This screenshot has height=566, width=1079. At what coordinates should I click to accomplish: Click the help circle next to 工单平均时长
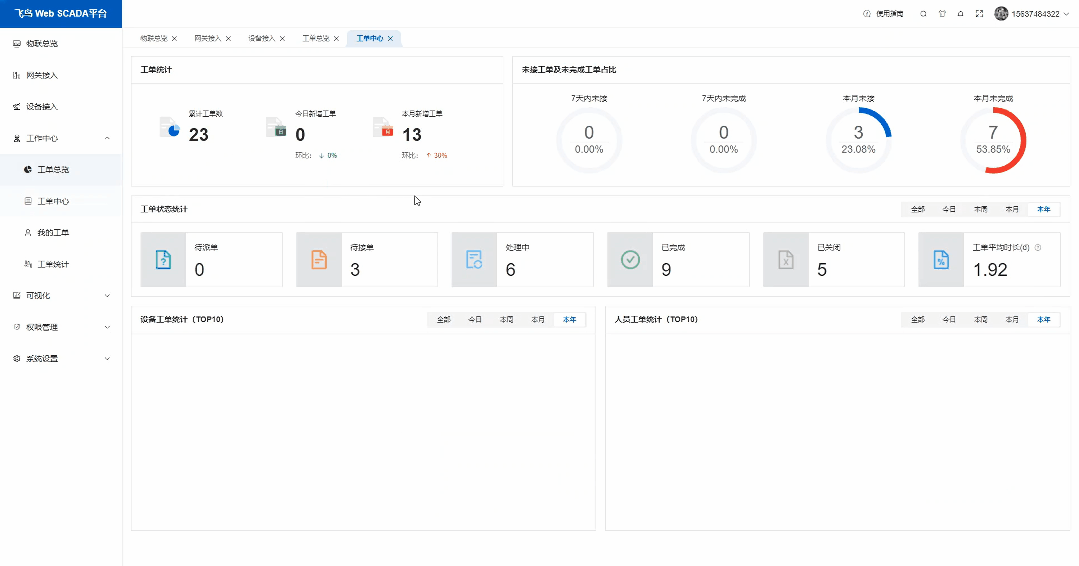[x=1038, y=248]
